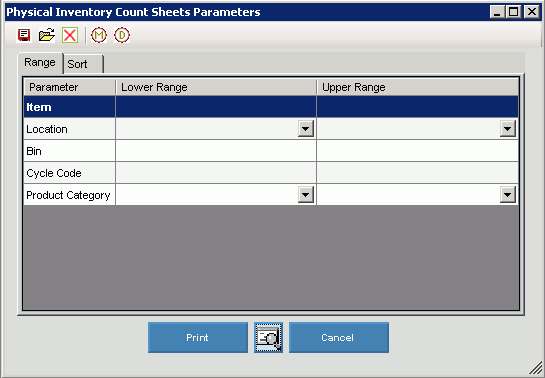
Task: Click the Print button
Action: [x=198, y=337]
